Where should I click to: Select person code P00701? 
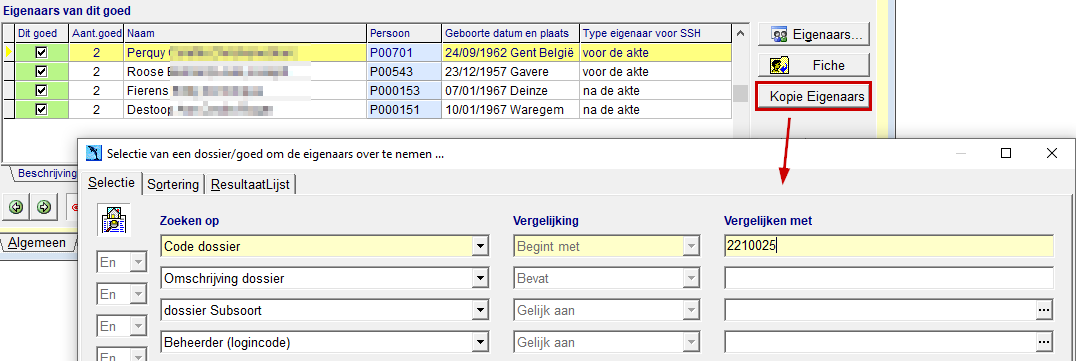pos(404,52)
